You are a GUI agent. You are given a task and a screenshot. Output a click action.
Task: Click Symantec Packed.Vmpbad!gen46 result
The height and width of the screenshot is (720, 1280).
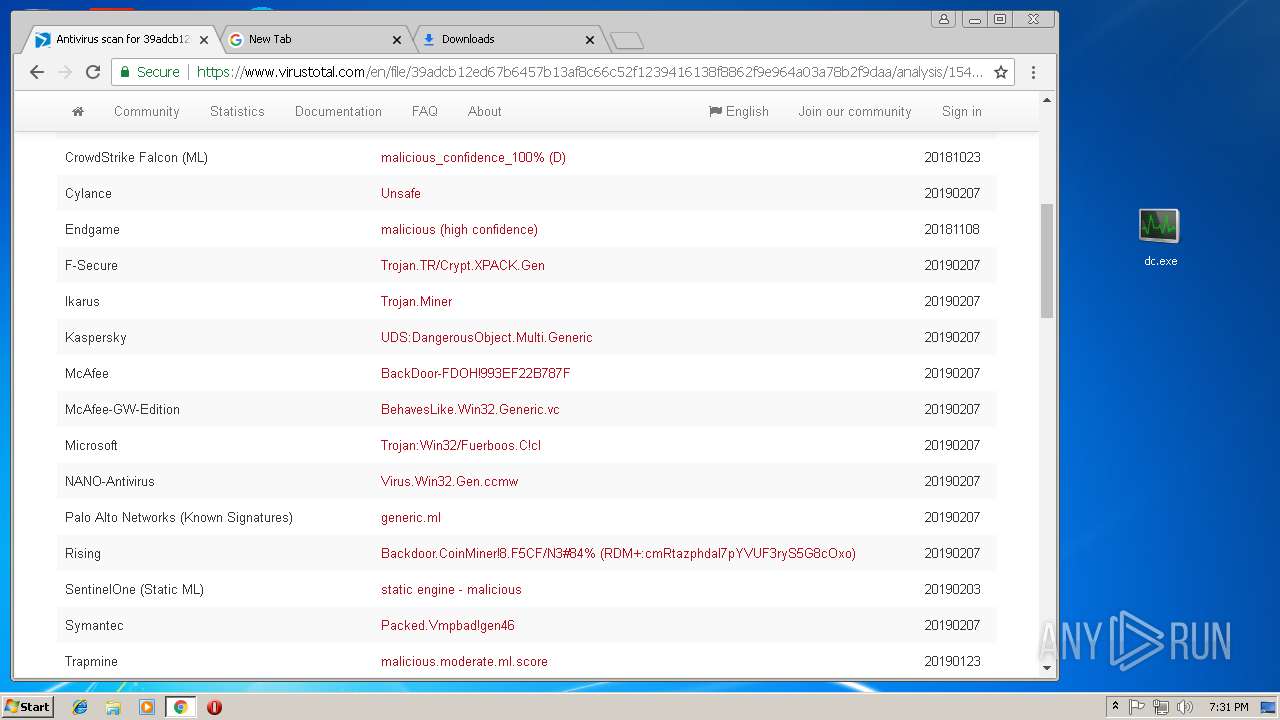click(447, 625)
